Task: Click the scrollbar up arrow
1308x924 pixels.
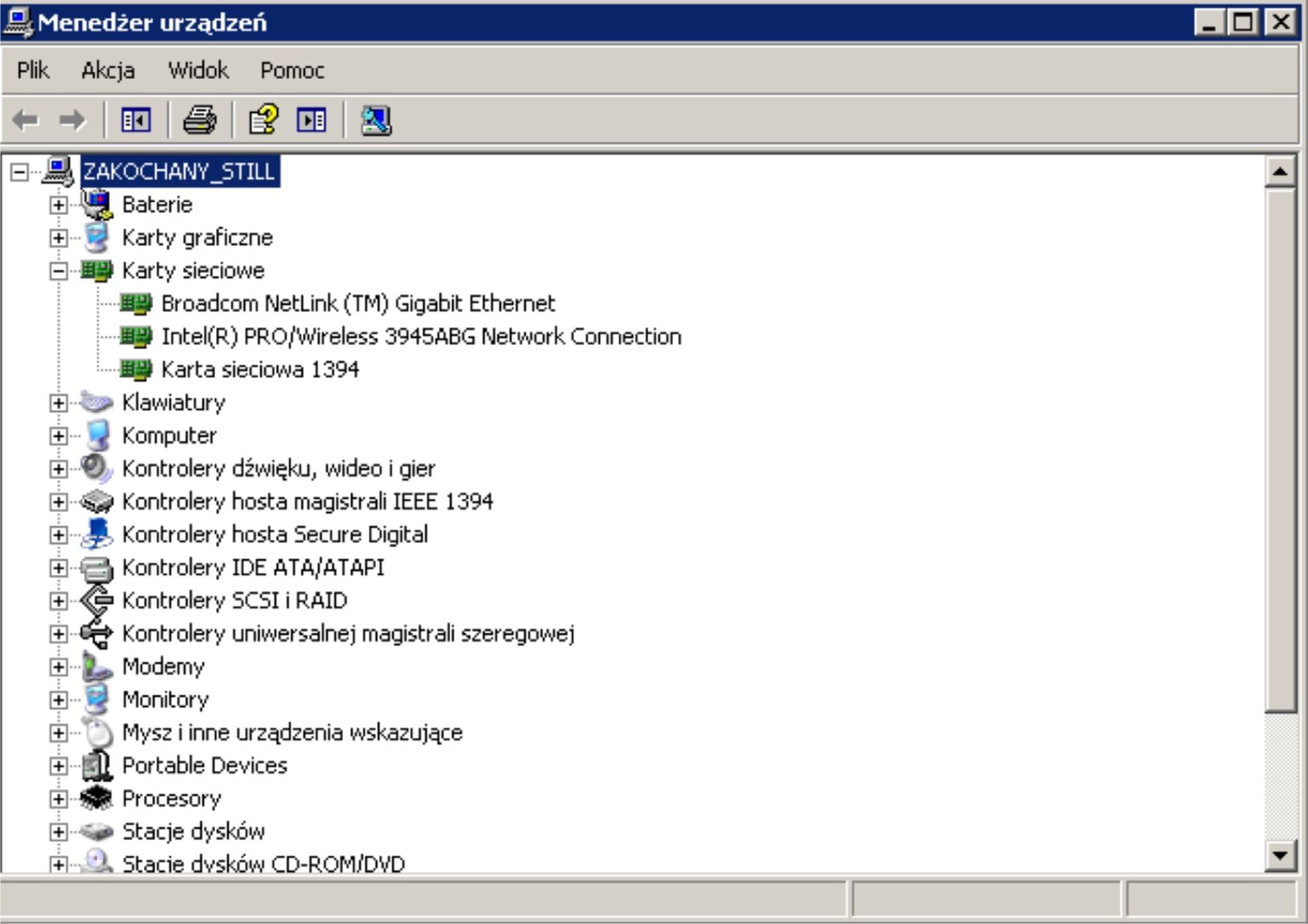Action: [x=1280, y=172]
